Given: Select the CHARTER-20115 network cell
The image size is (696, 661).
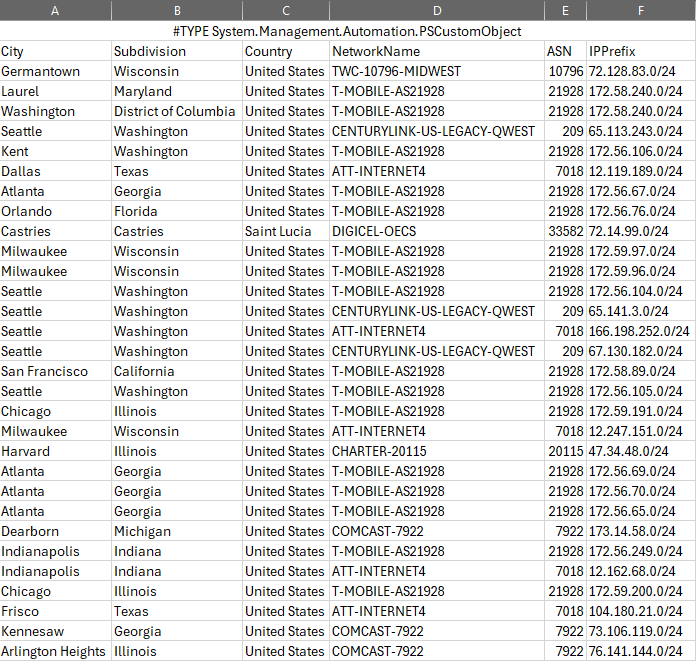Looking at the screenshot, I should pyautogui.click(x=437, y=451).
